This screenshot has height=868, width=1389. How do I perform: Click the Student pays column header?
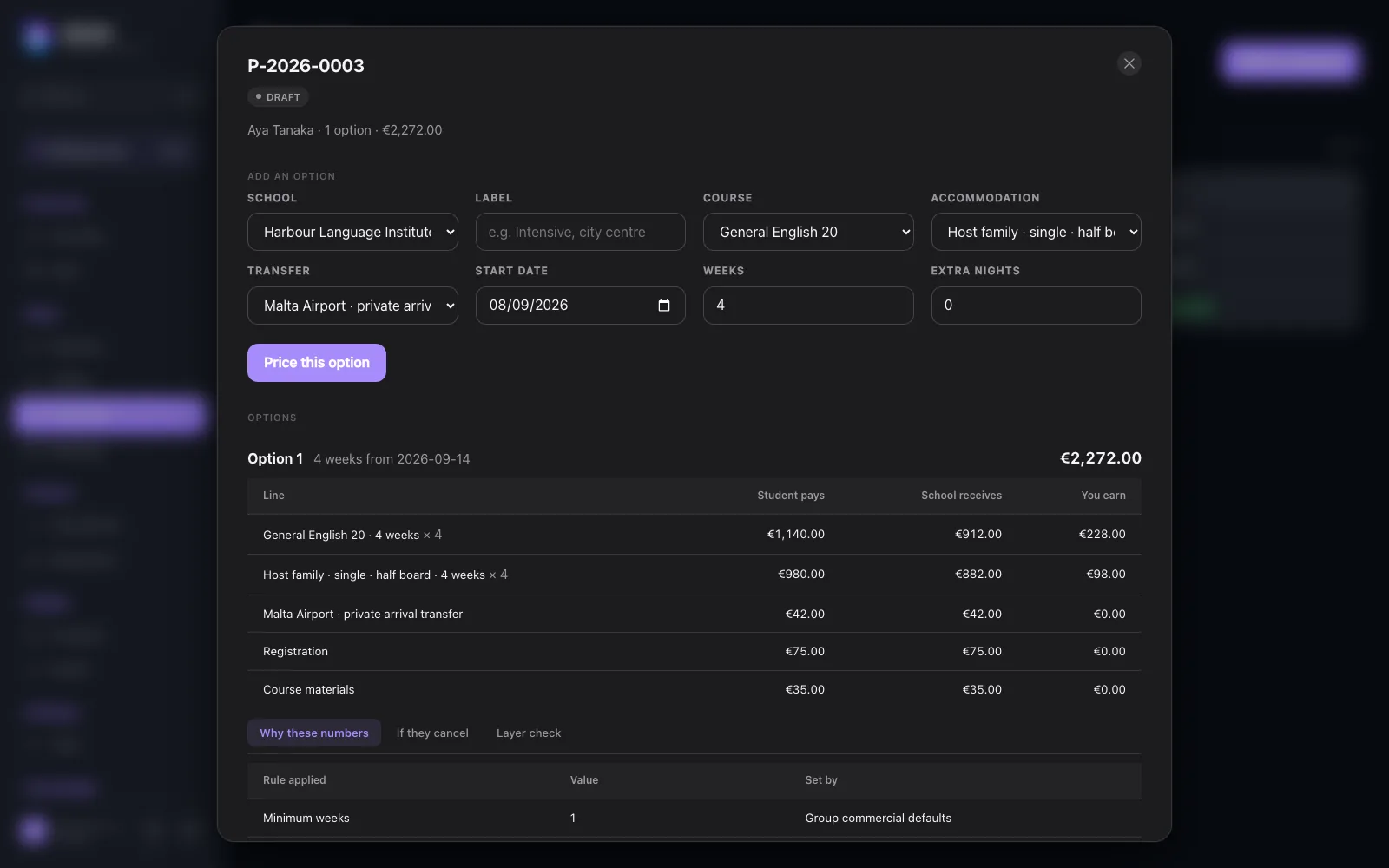point(791,495)
